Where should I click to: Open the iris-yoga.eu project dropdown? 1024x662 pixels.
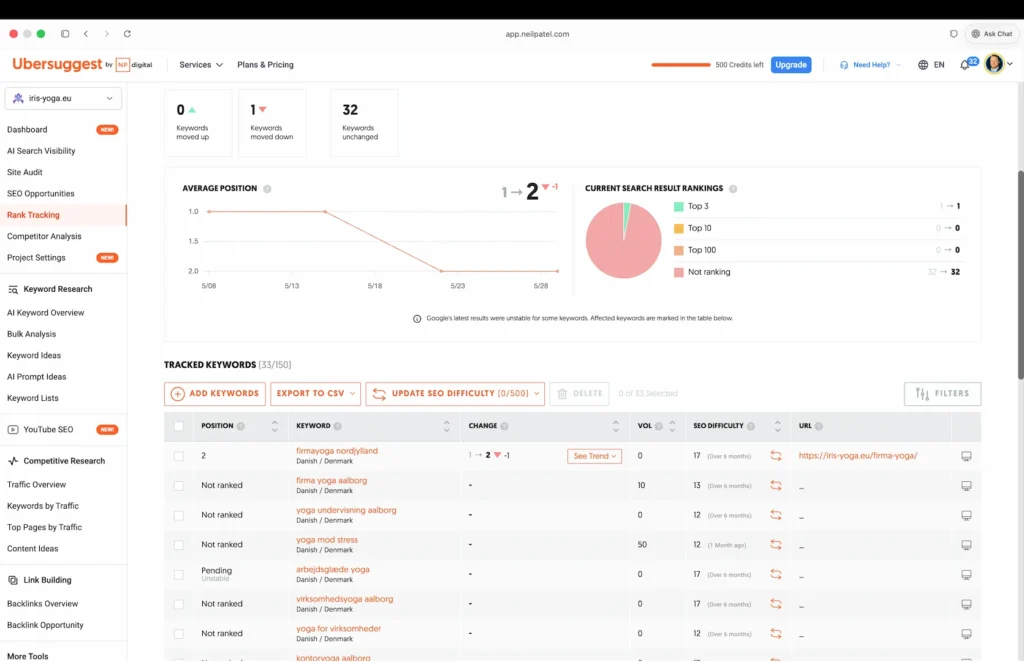point(63,98)
